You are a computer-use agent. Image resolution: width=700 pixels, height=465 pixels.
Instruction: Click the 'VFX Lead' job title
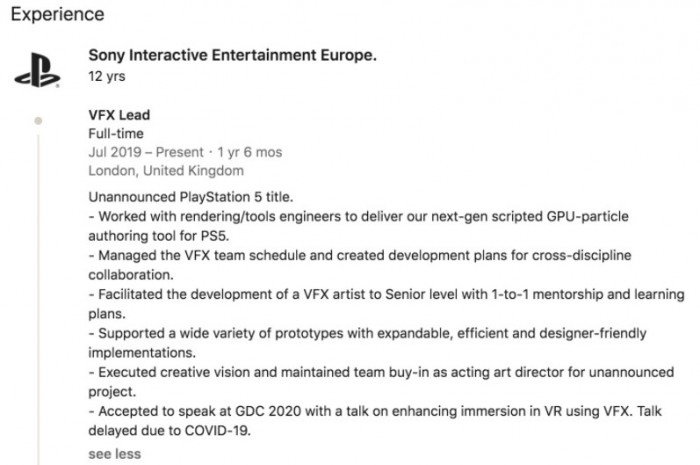pos(120,115)
